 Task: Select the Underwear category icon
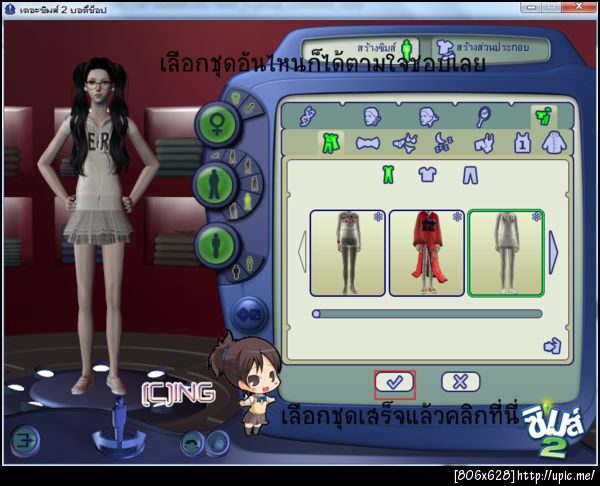point(406,143)
